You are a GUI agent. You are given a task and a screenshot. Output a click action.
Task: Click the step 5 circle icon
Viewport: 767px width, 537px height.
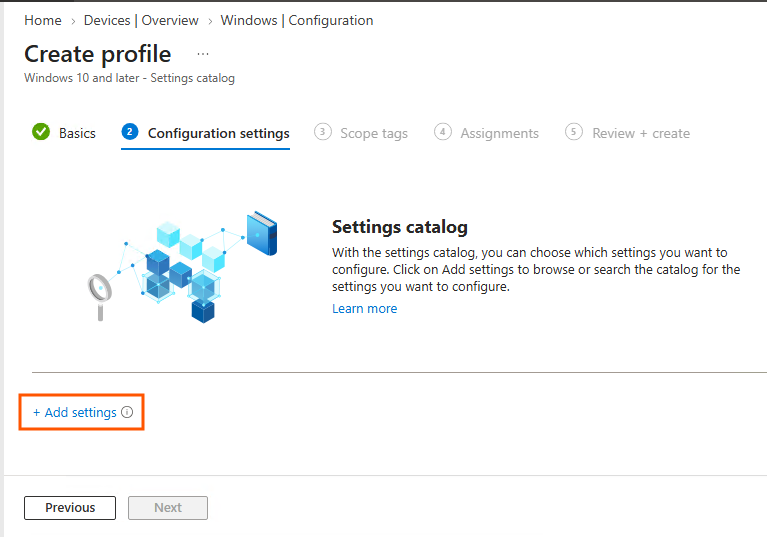point(574,132)
